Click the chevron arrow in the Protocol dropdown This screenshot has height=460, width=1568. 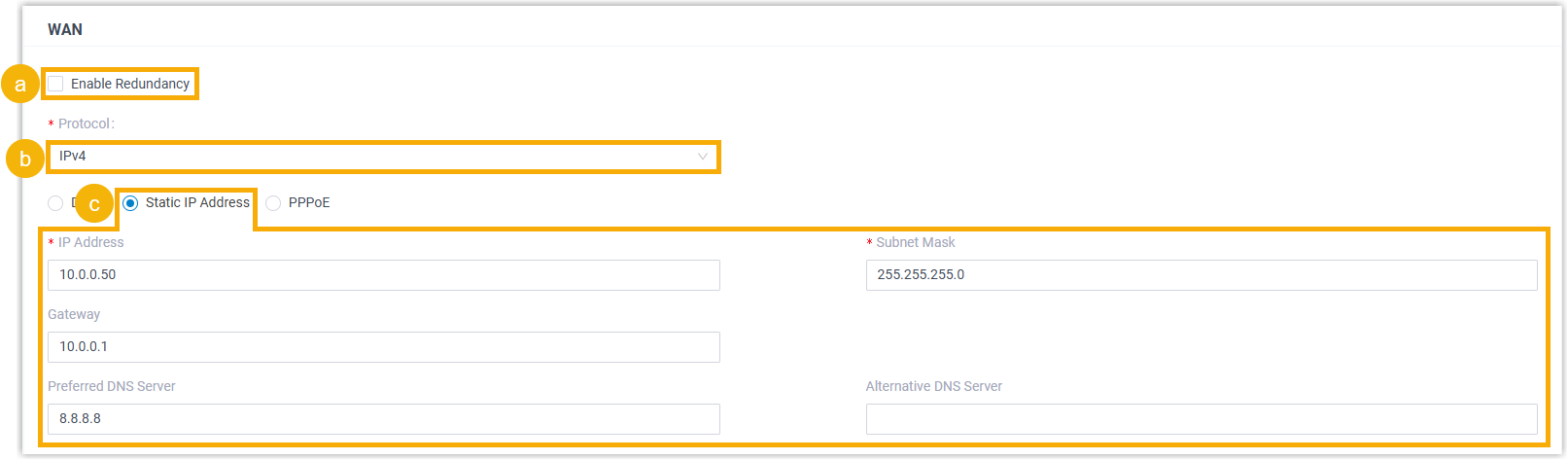702,157
